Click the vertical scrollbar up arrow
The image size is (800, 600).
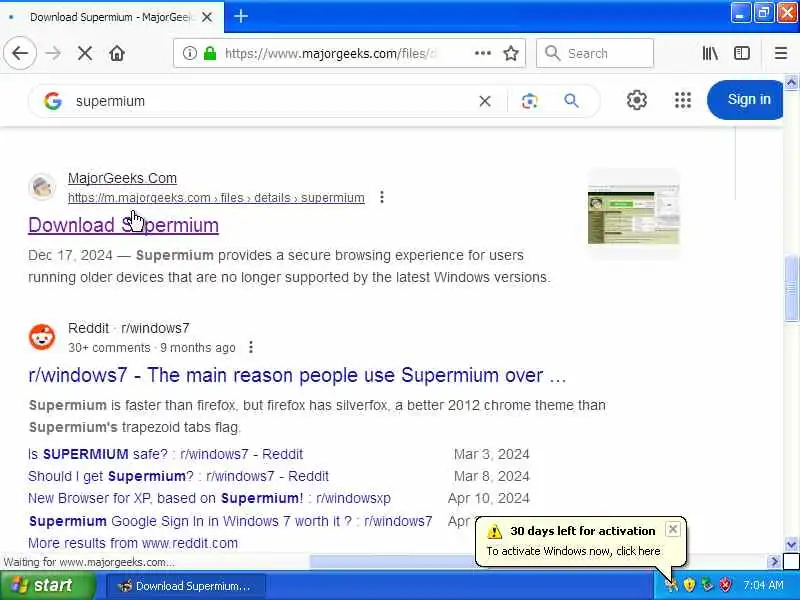coord(791,82)
